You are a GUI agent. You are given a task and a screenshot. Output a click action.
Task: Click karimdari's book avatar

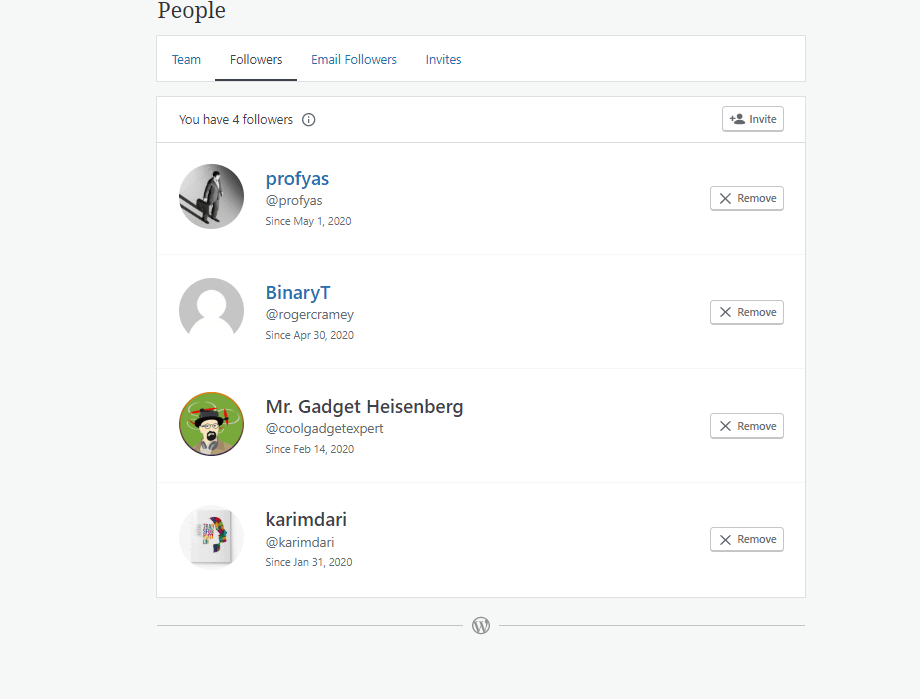[x=211, y=538]
